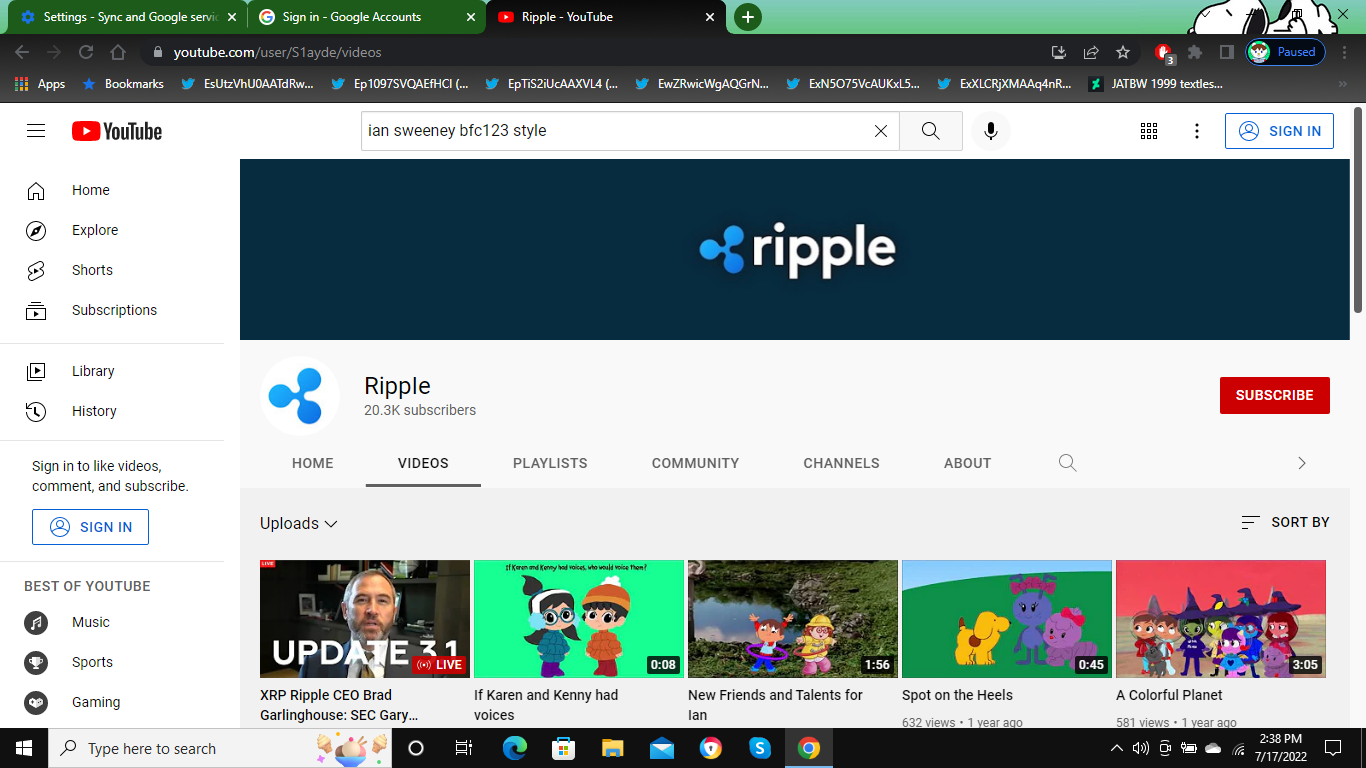Open the YouTube hamburger guide menu
The height and width of the screenshot is (768, 1366).
(36, 131)
